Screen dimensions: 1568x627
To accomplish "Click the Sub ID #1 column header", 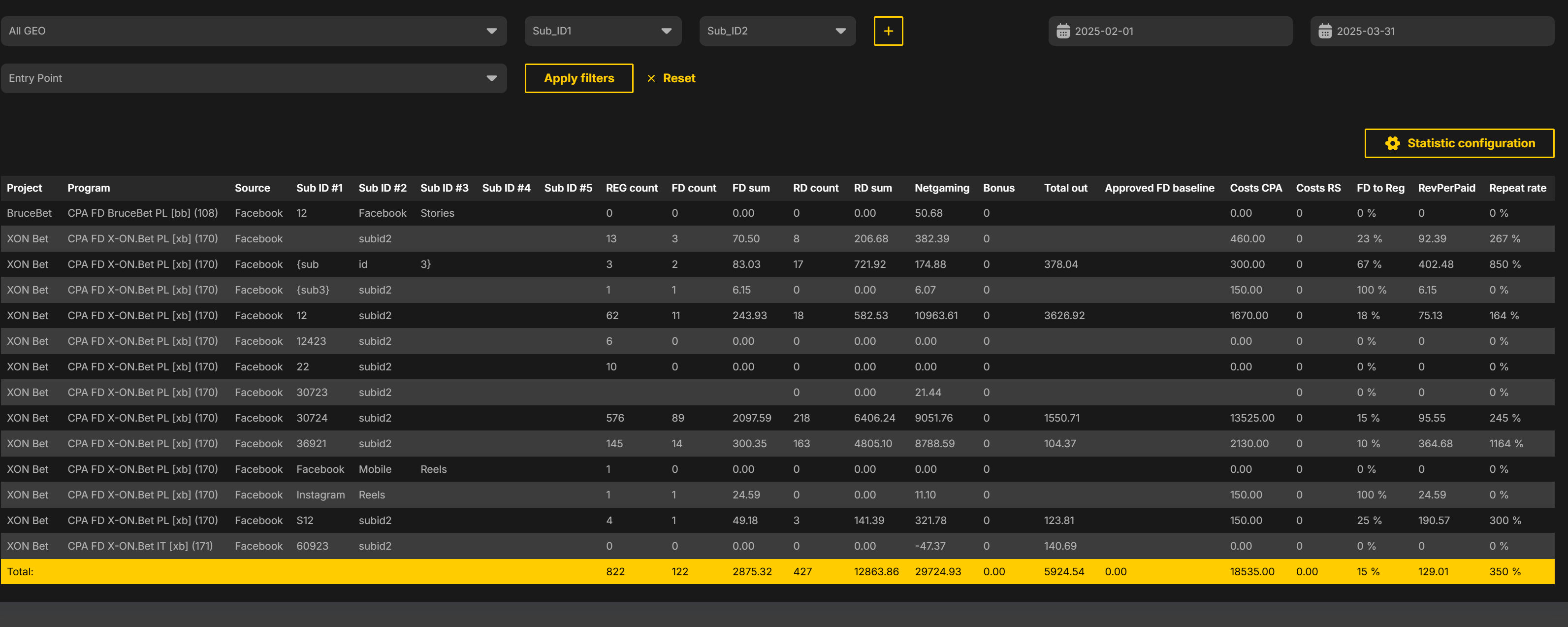I will (x=320, y=188).
